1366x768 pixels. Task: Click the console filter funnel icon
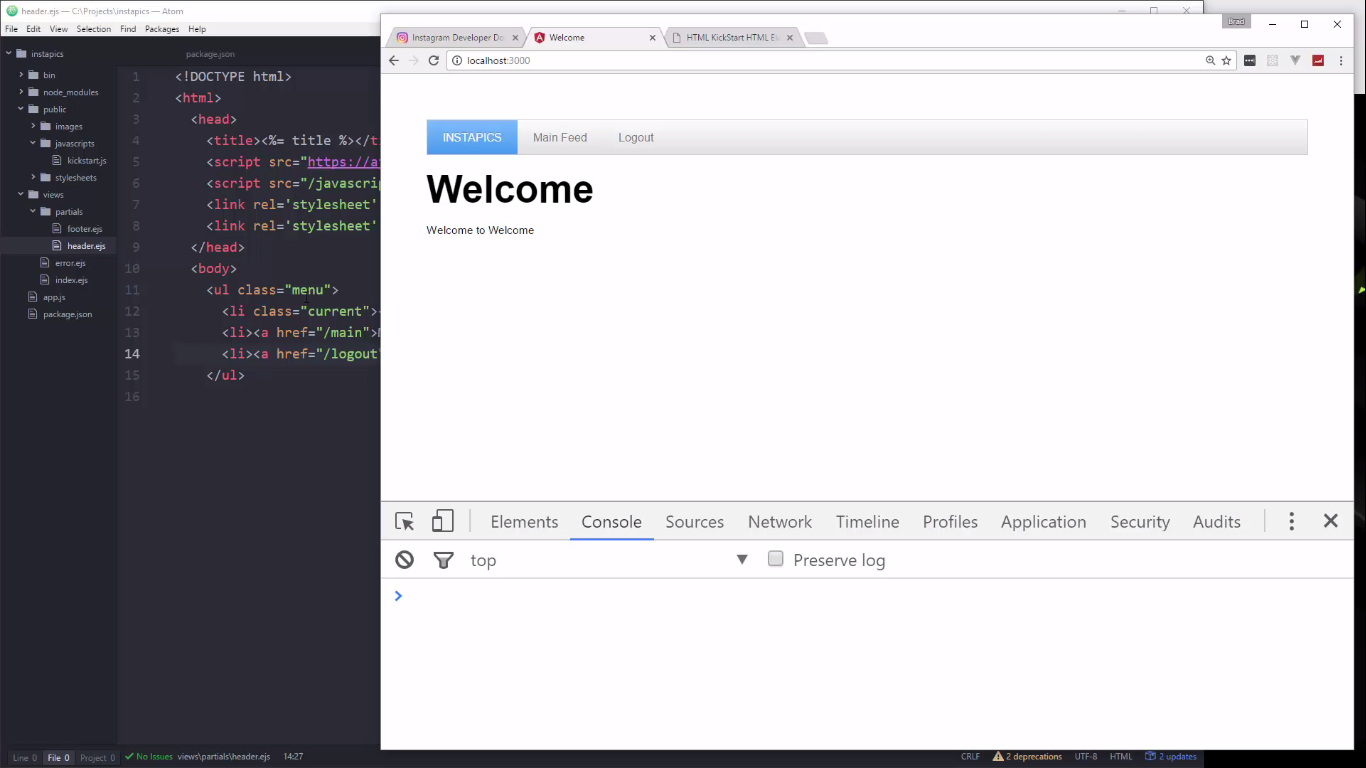(x=443, y=560)
